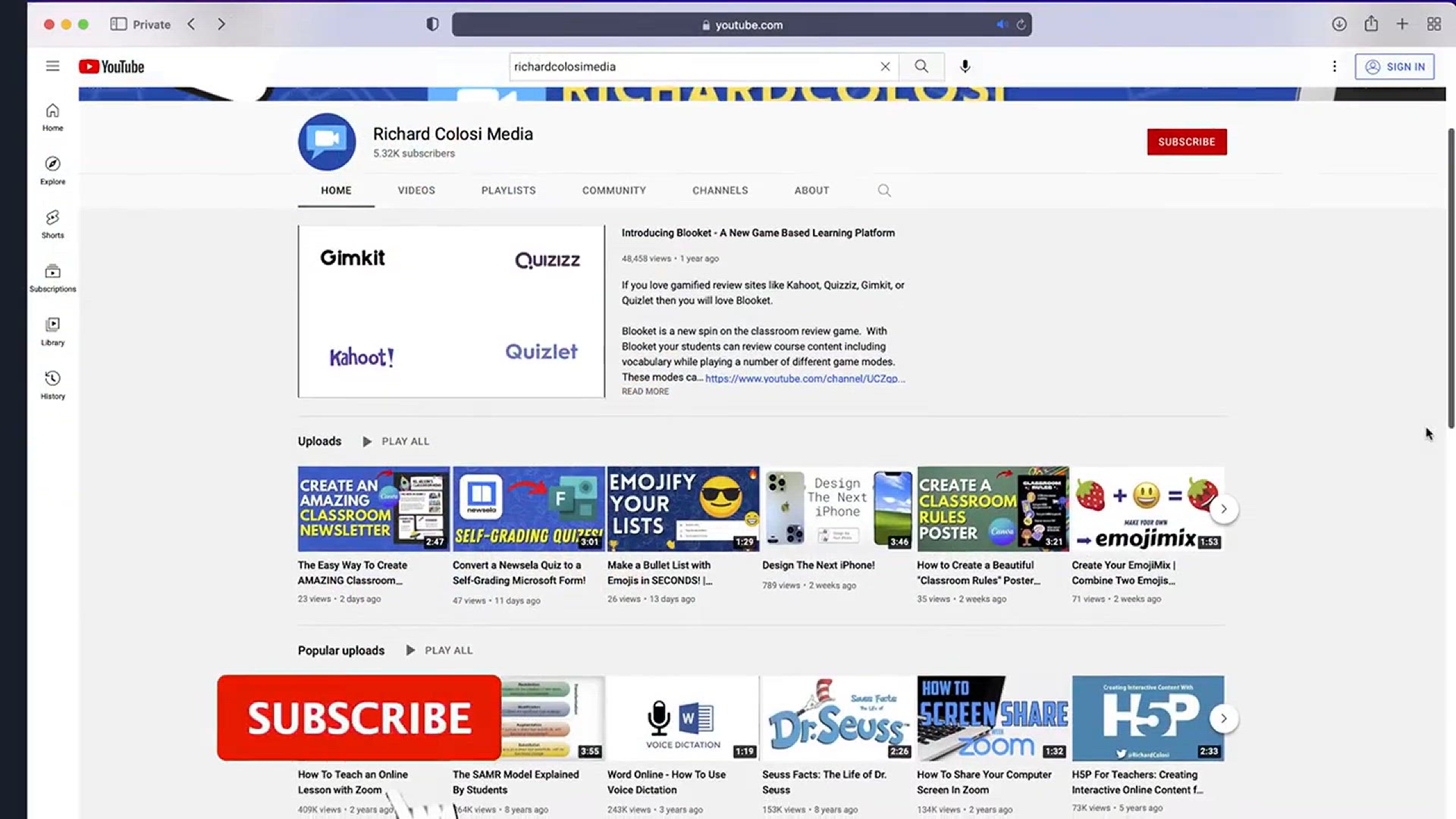Open H5P For Teachers thumbnail
This screenshot has width=1456, height=819.
coord(1147,718)
